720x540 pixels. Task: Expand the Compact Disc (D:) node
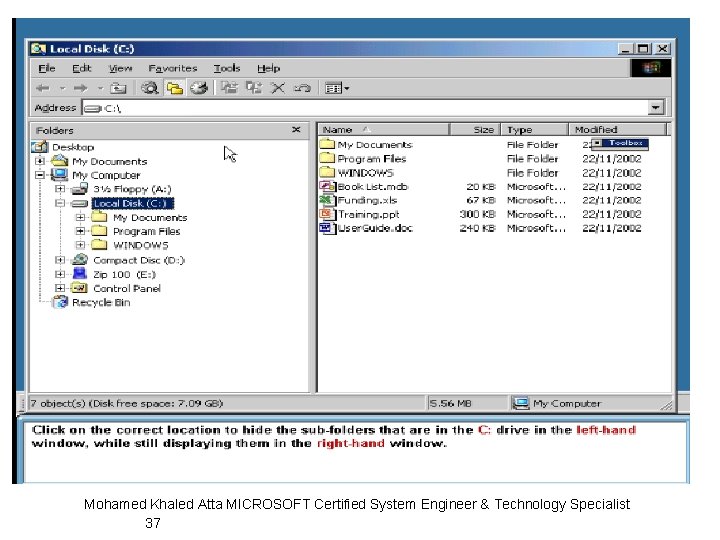(60, 260)
